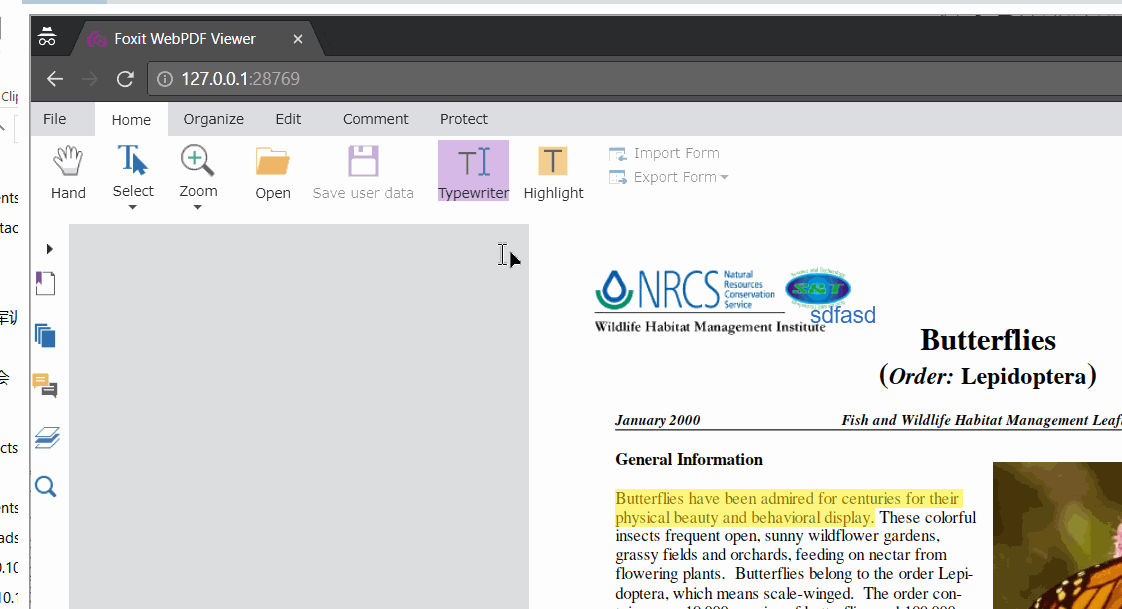This screenshot has width=1122, height=609.
Task: Open the layers panel in the sidebar
Action: coord(47,437)
